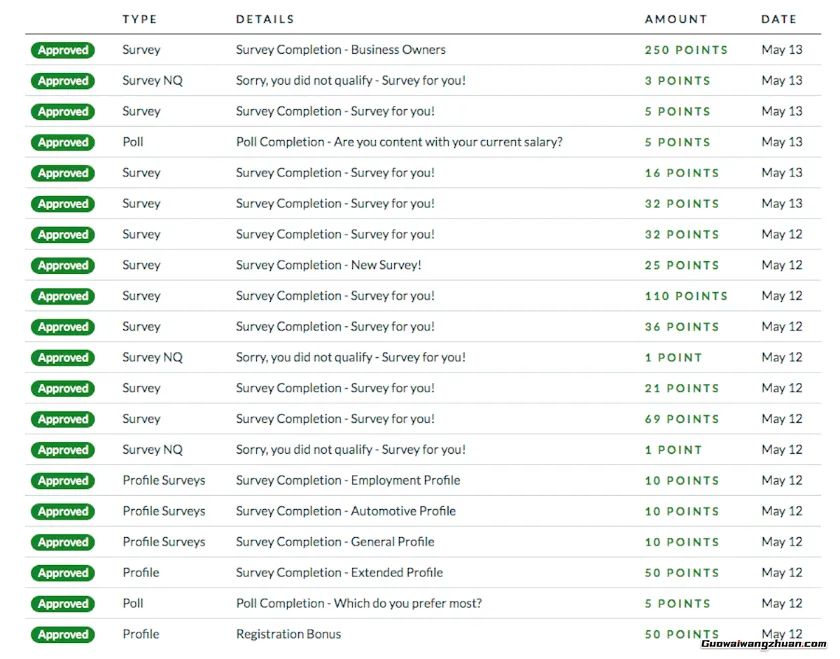
Task: Select 'Survey Completion - New Survey!' details text
Action: pyautogui.click(x=328, y=265)
